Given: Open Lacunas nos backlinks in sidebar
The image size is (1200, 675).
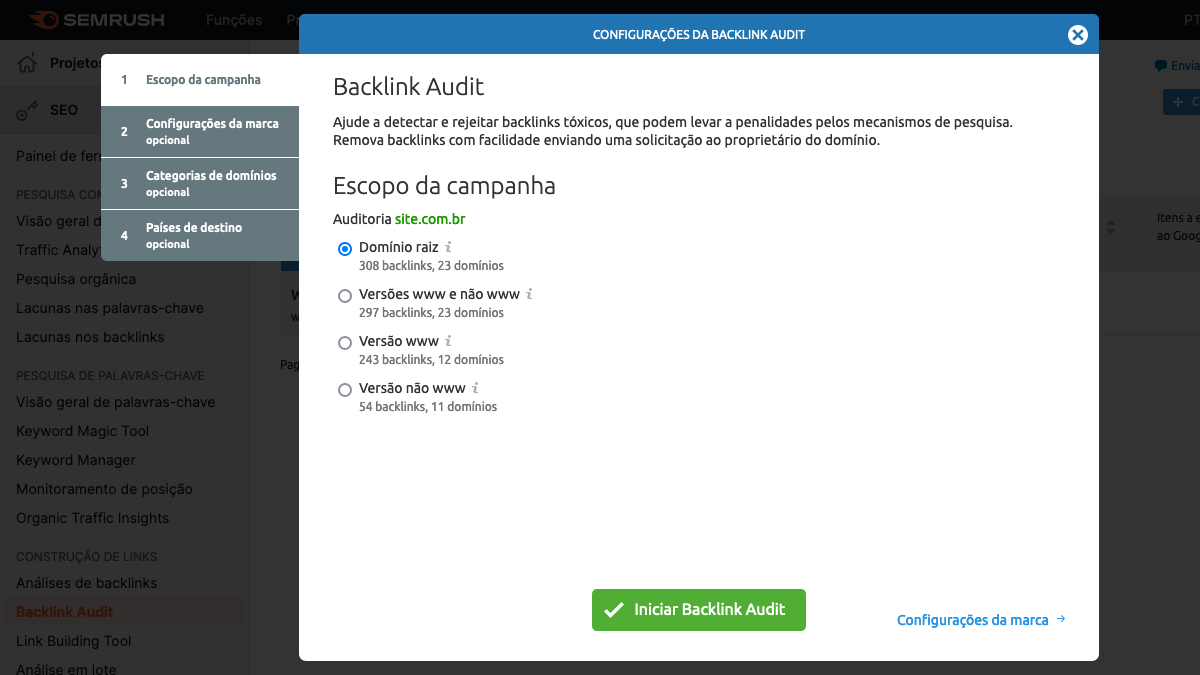Looking at the screenshot, I should point(90,337).
